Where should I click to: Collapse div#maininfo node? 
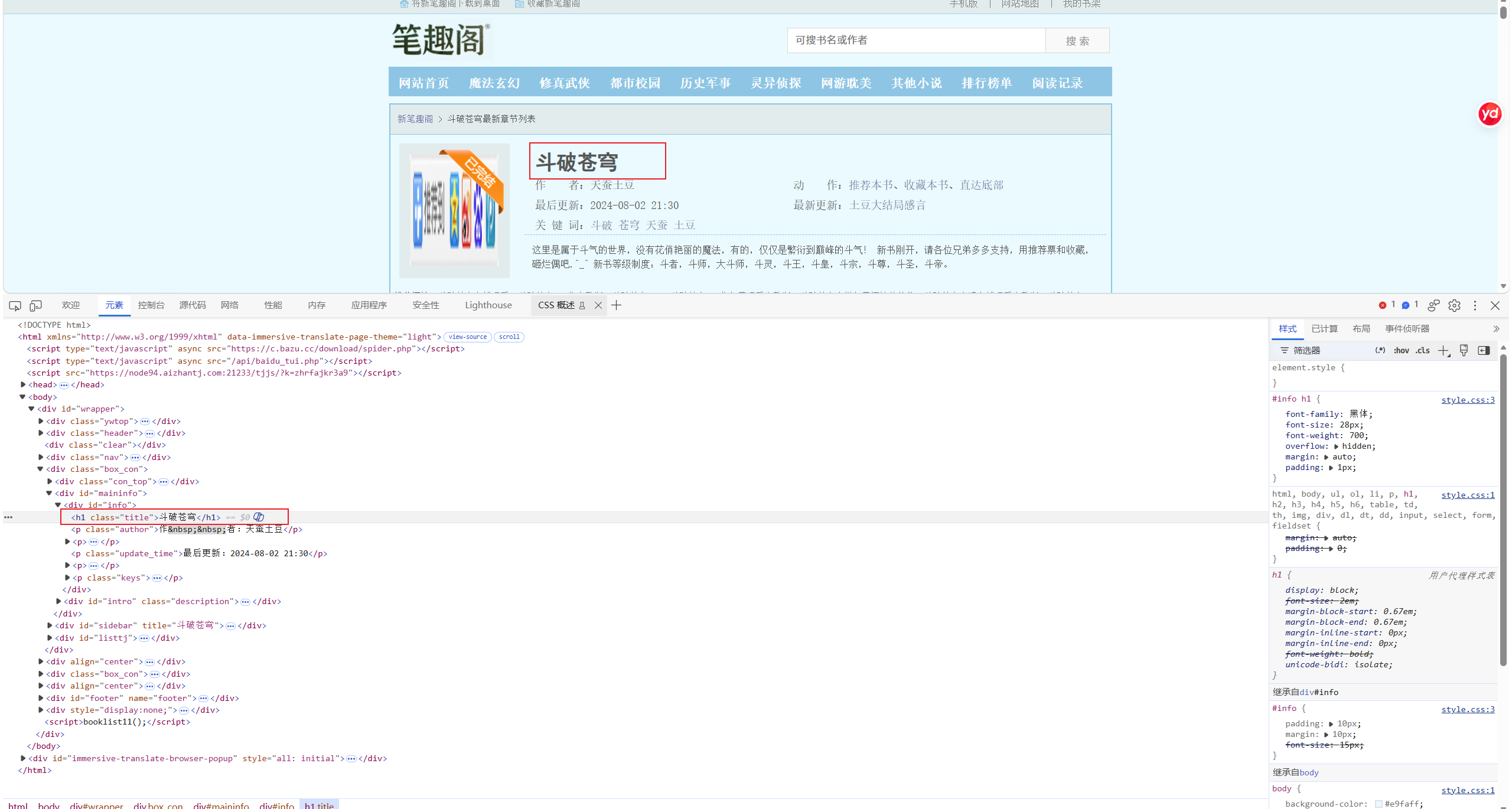click(x=50, y=493)
